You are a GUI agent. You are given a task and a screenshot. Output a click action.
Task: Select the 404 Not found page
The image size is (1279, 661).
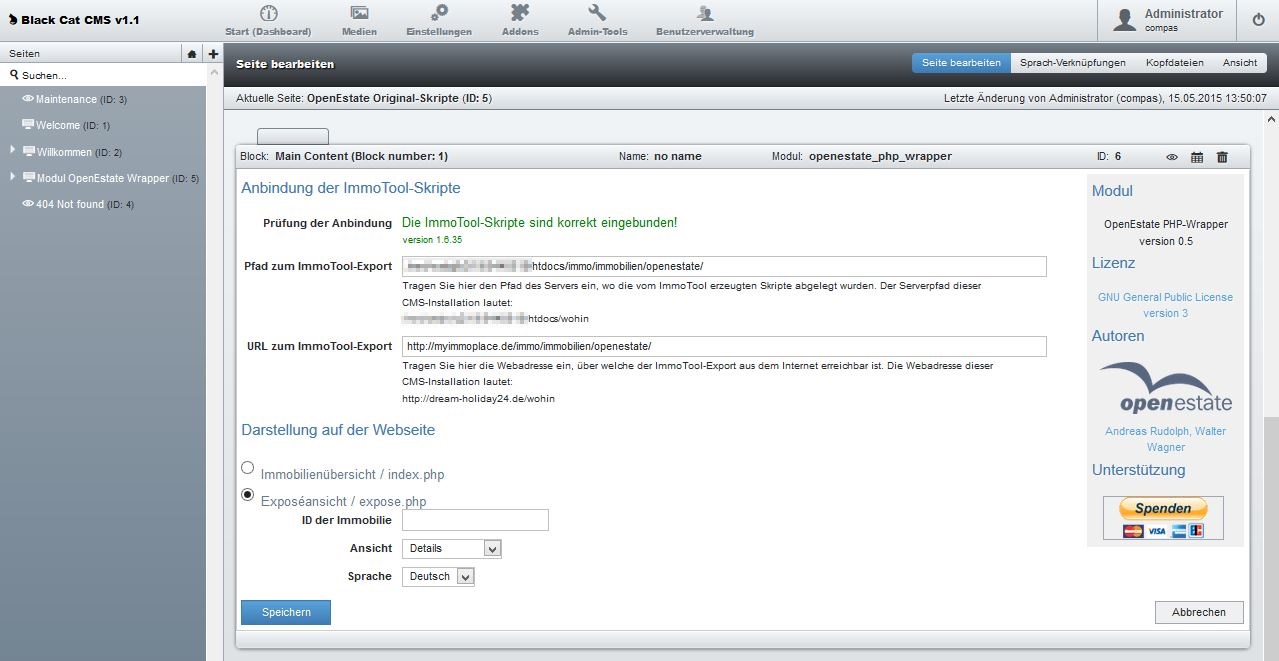pyautogui.click(x=85, y=204)
